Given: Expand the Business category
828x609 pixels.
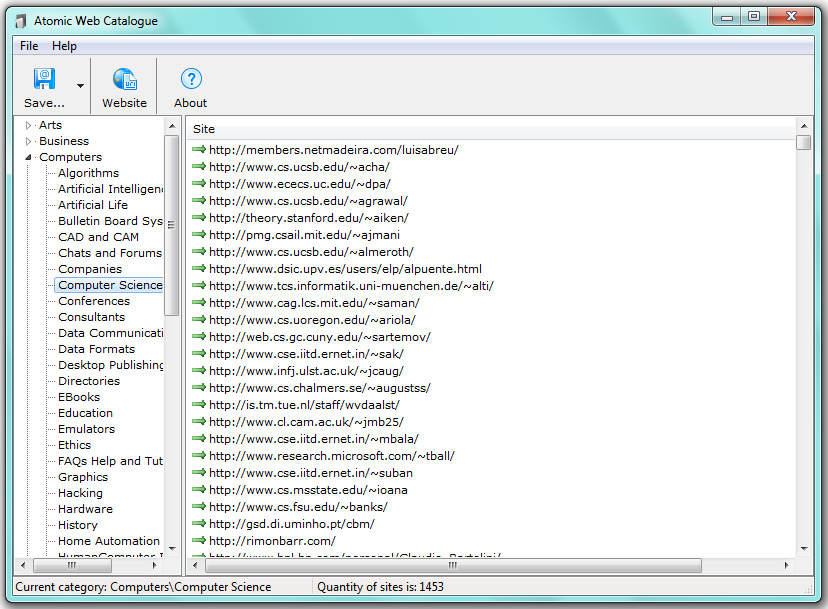Looking at the screenshot, I should click(x=29, y=141).
